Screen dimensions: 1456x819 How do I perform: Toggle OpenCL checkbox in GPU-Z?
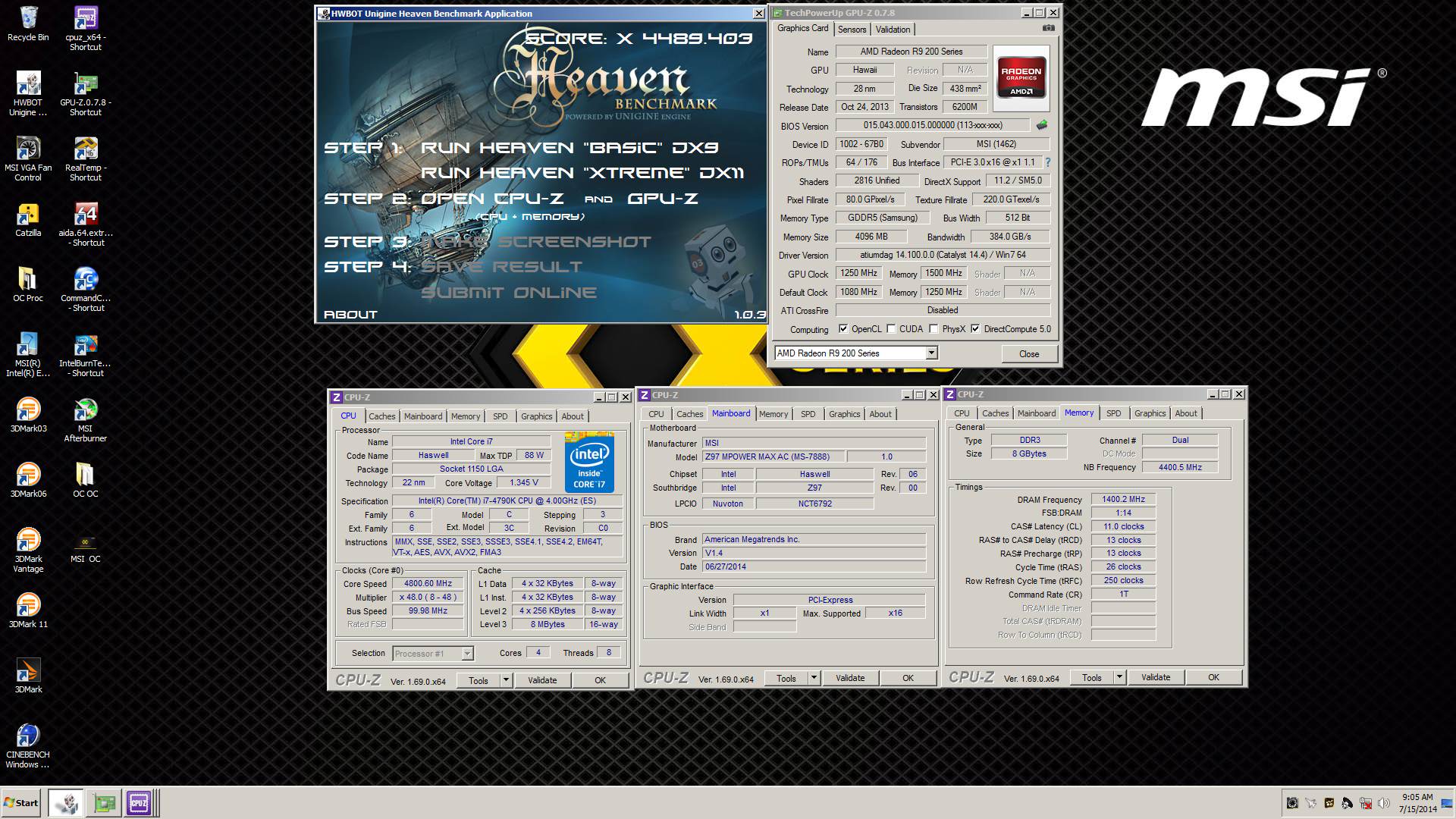[x=843, y=329]
